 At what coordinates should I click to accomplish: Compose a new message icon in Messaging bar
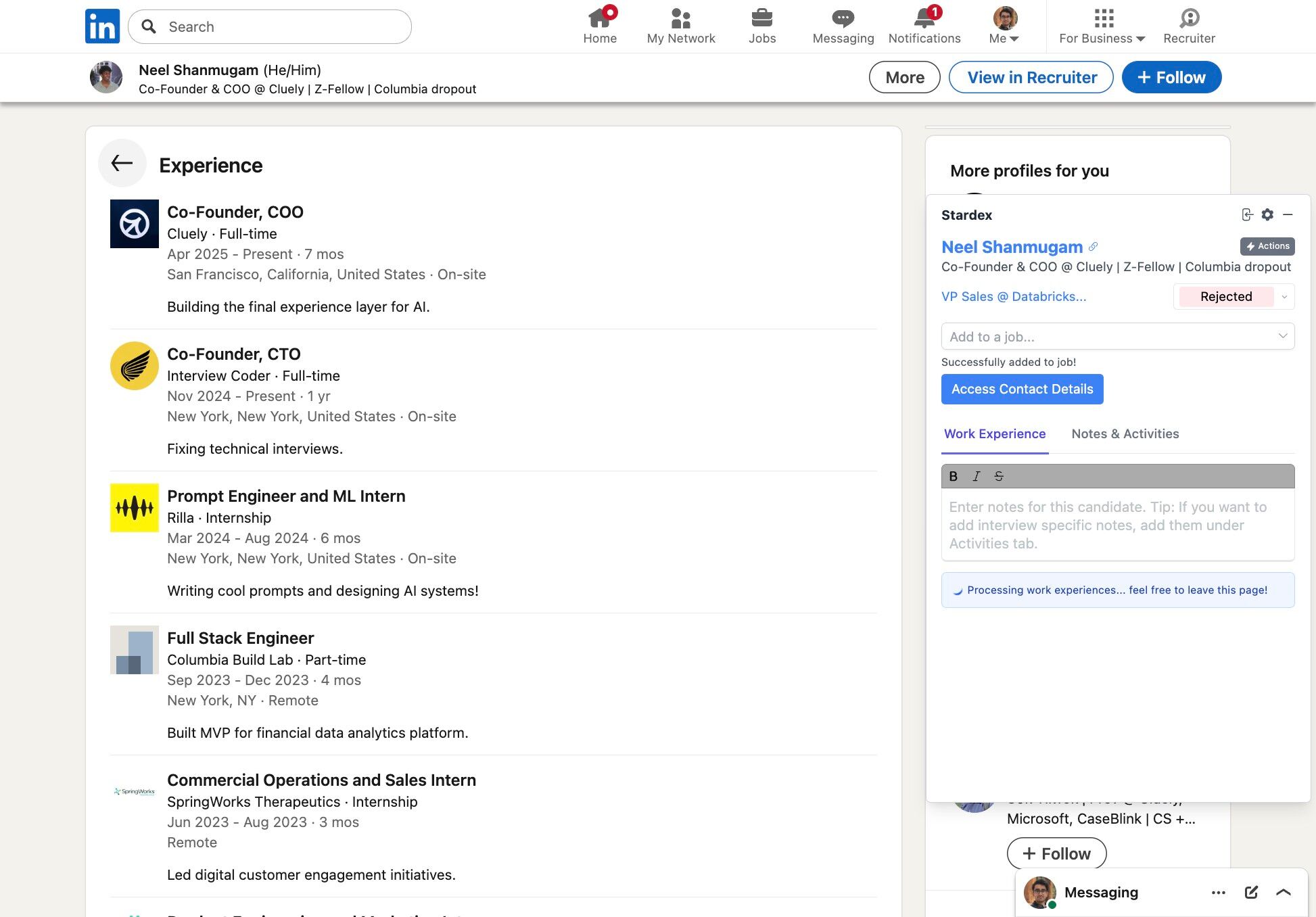pyautogui.click(x=1251, y=892)
